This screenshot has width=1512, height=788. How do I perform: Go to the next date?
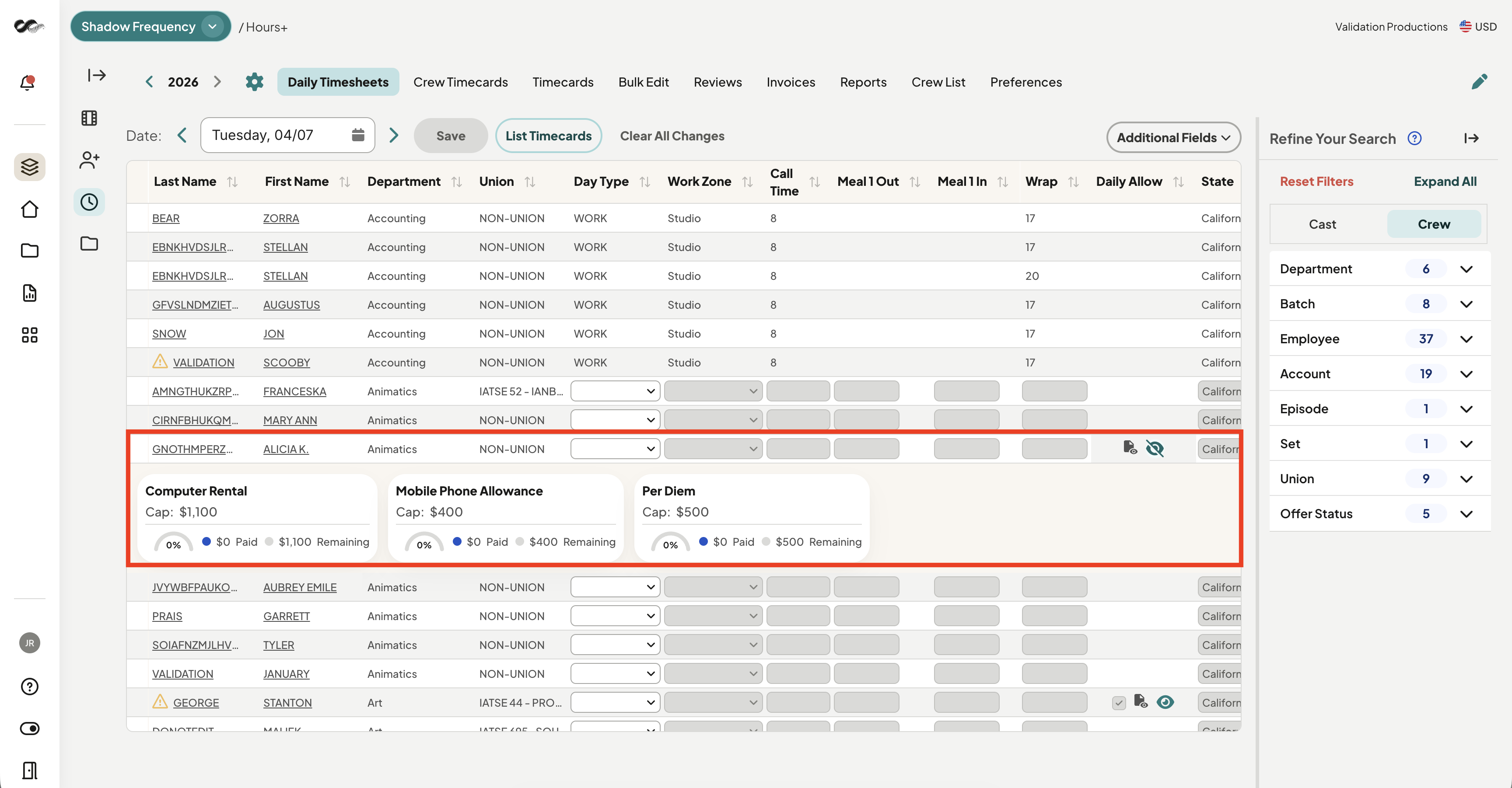coord(394,136)
